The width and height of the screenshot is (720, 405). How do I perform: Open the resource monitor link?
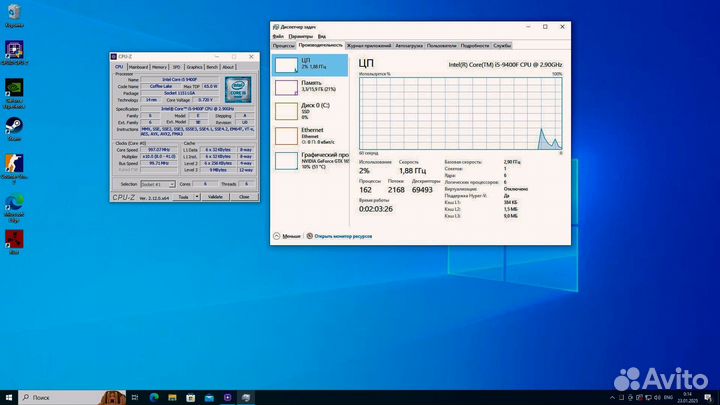[342, 237]
